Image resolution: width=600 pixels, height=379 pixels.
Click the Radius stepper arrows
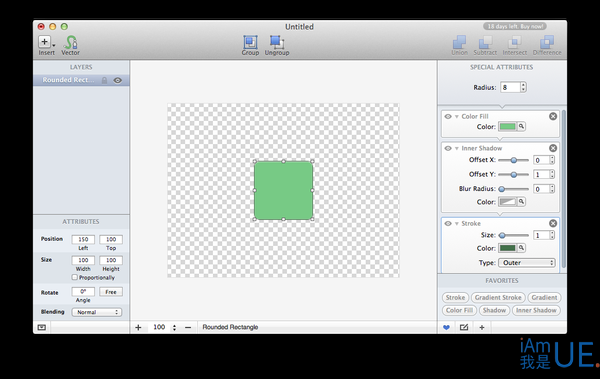click(523, 87)
